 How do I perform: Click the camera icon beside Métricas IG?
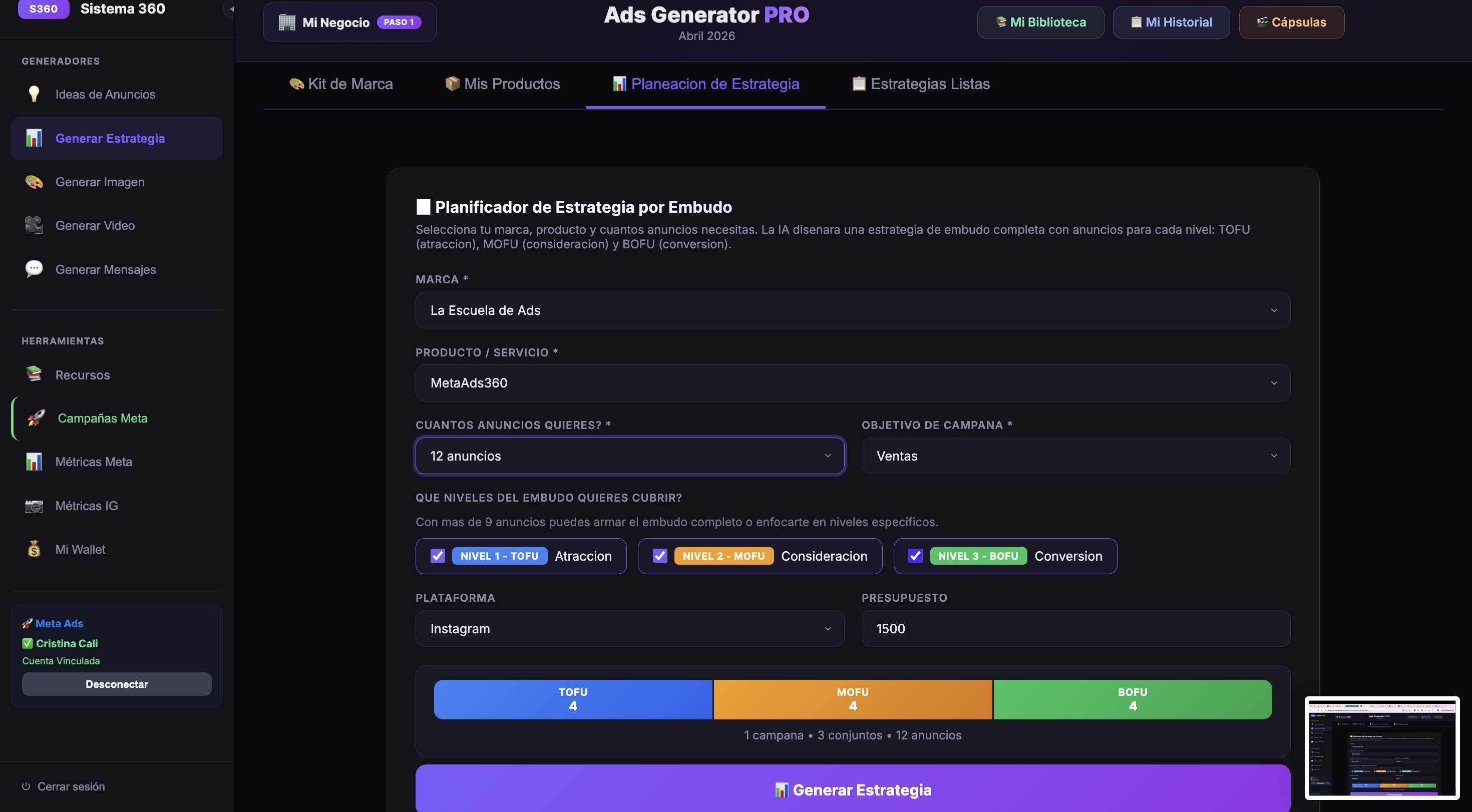click(34, 506)
